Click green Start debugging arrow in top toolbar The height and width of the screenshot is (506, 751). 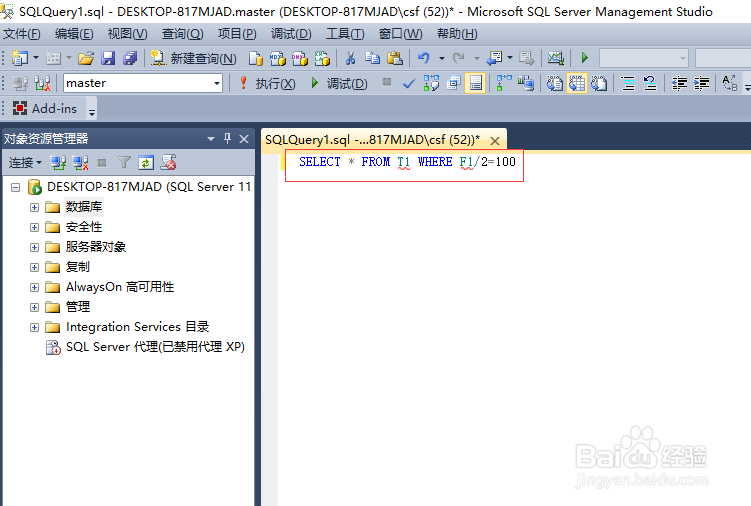[584, 58]
